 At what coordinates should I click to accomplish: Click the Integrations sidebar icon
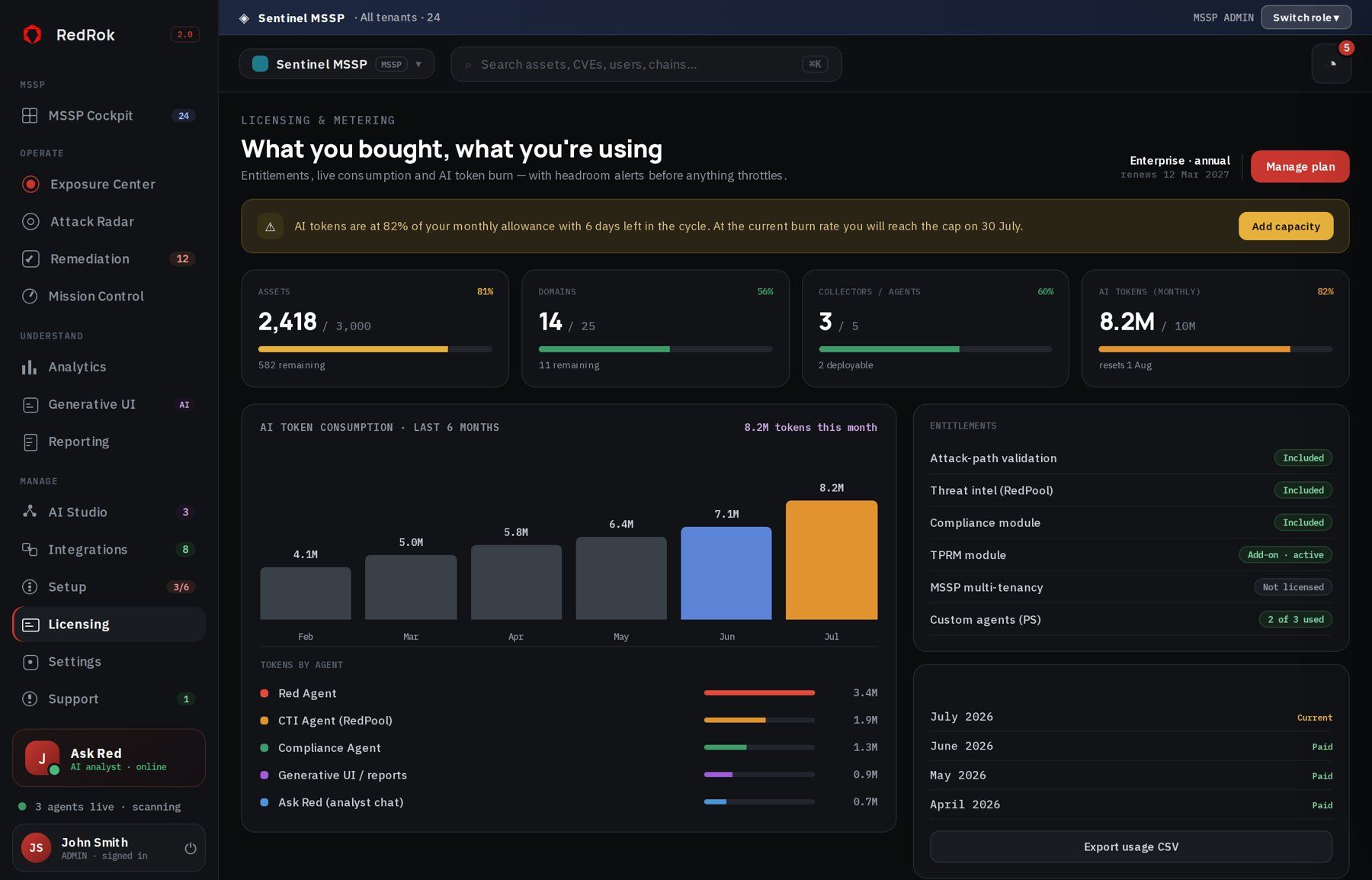click(x=30, y=549)
